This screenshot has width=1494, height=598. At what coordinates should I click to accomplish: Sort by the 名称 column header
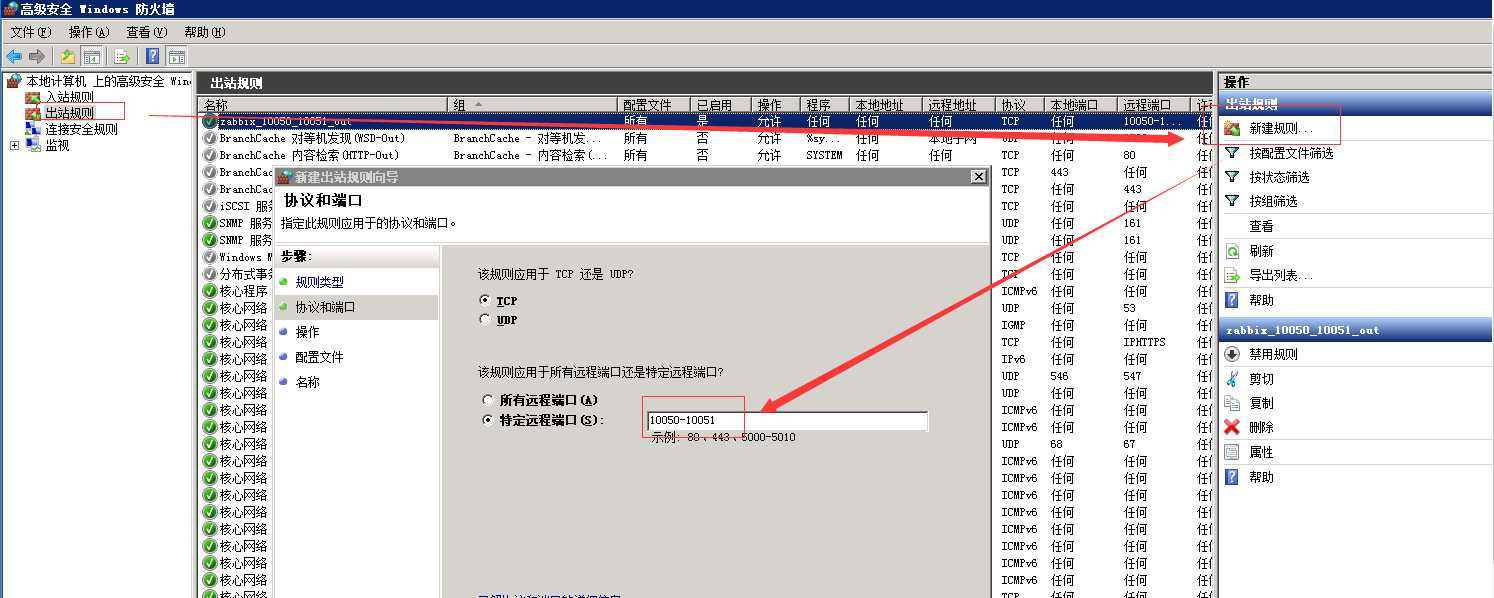point(322,104)
